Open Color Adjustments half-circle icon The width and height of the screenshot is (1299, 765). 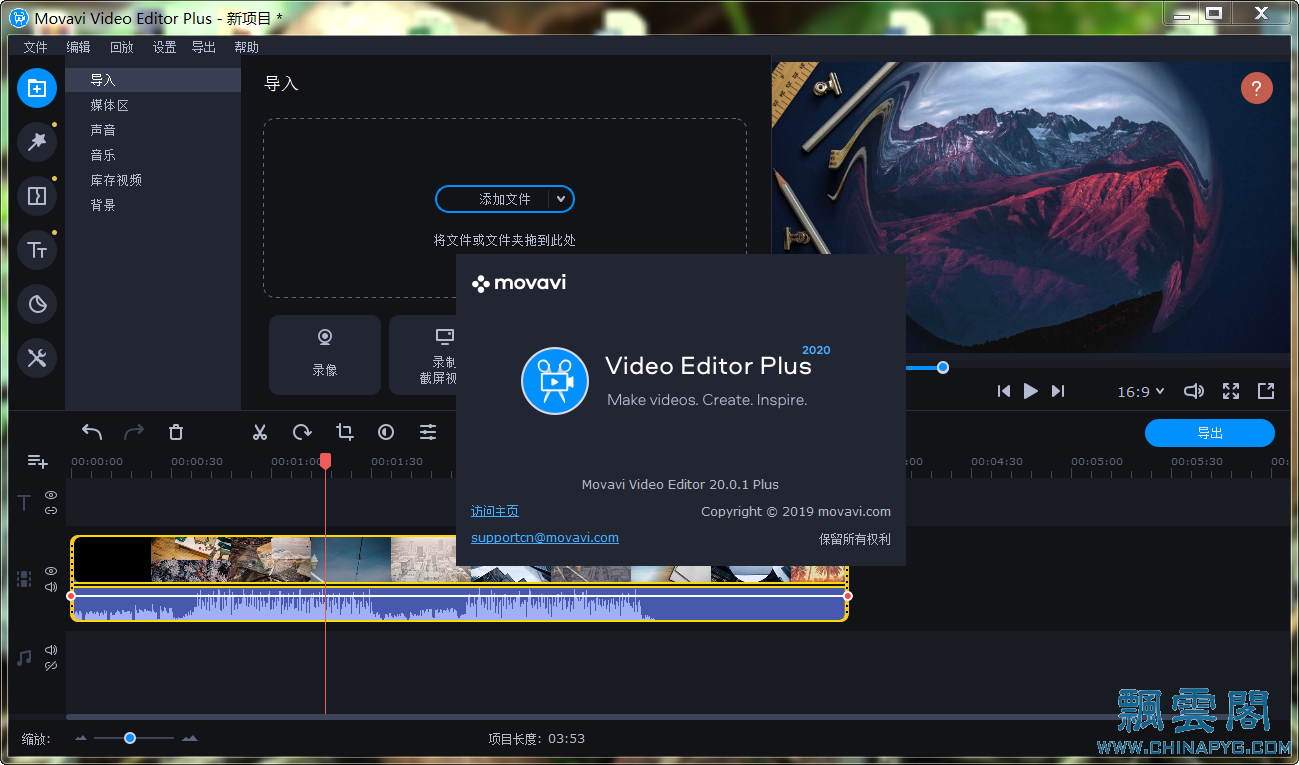click(386, 432)
